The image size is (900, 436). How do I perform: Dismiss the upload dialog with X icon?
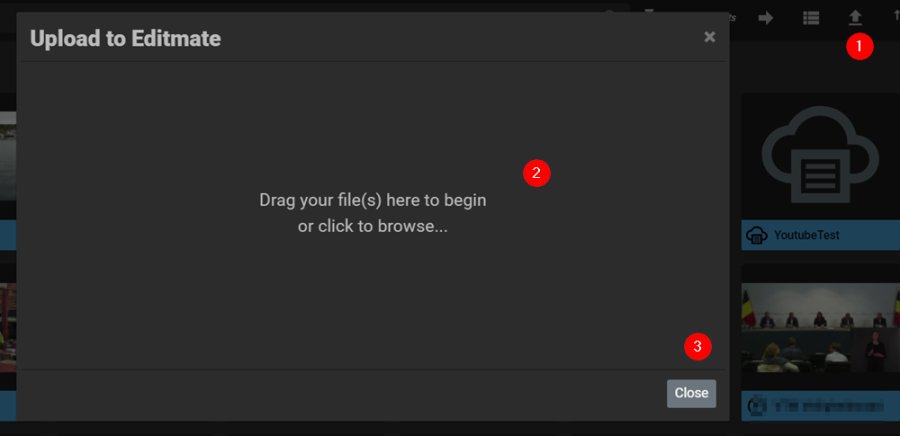[x=710, y=37]
